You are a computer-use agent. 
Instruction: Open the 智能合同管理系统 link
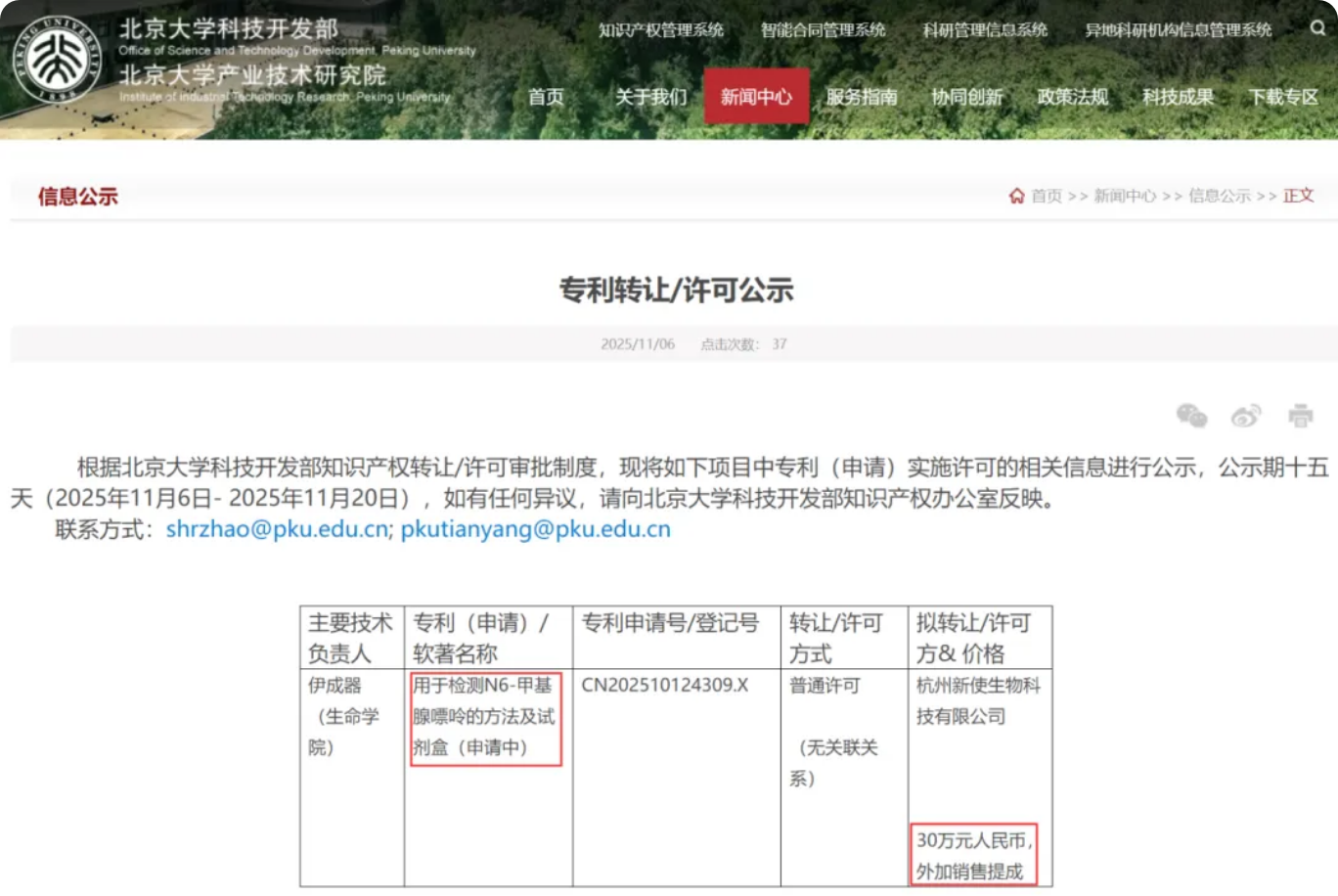[823, 30]
